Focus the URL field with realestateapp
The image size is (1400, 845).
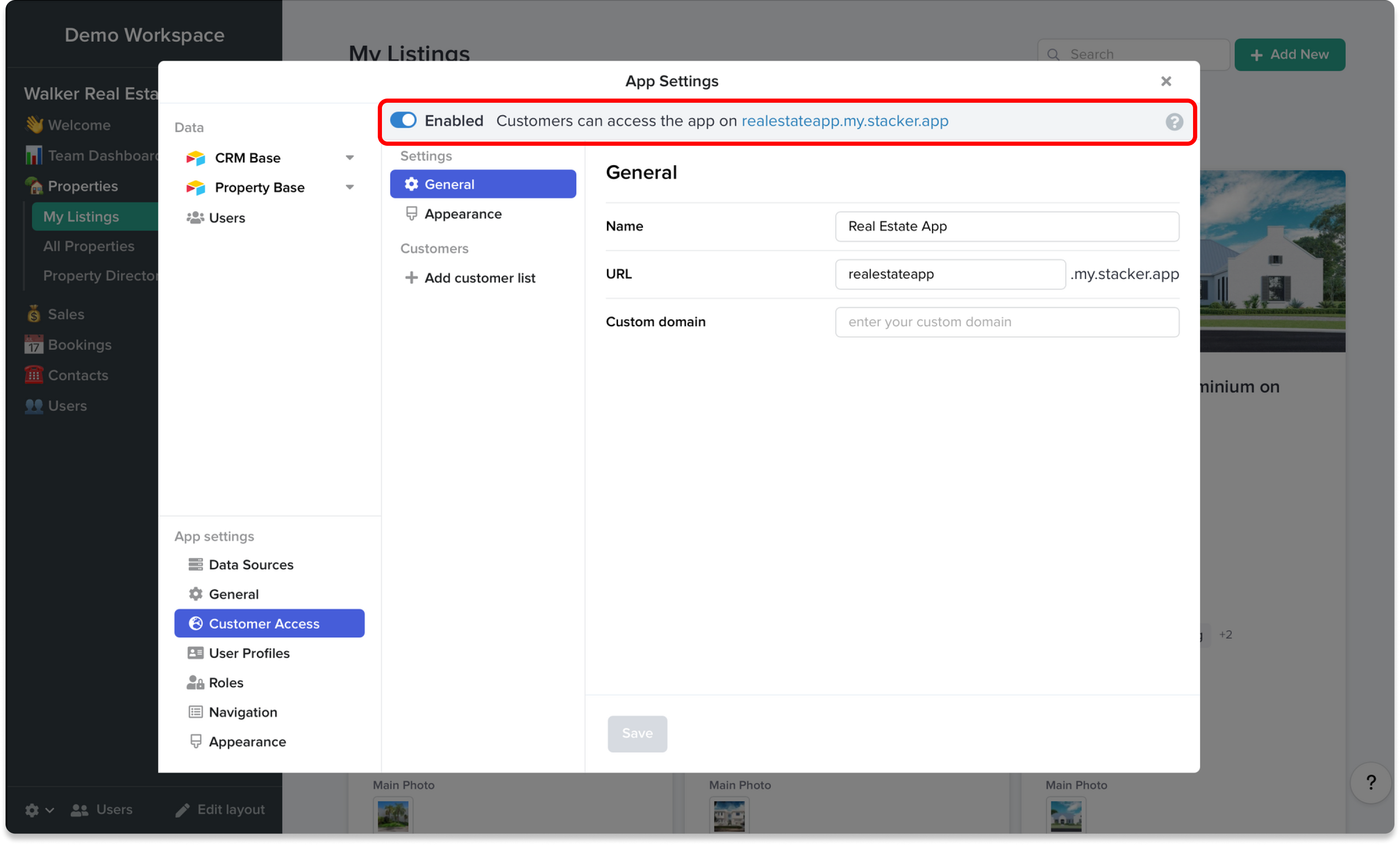click(x=950, y=274)
